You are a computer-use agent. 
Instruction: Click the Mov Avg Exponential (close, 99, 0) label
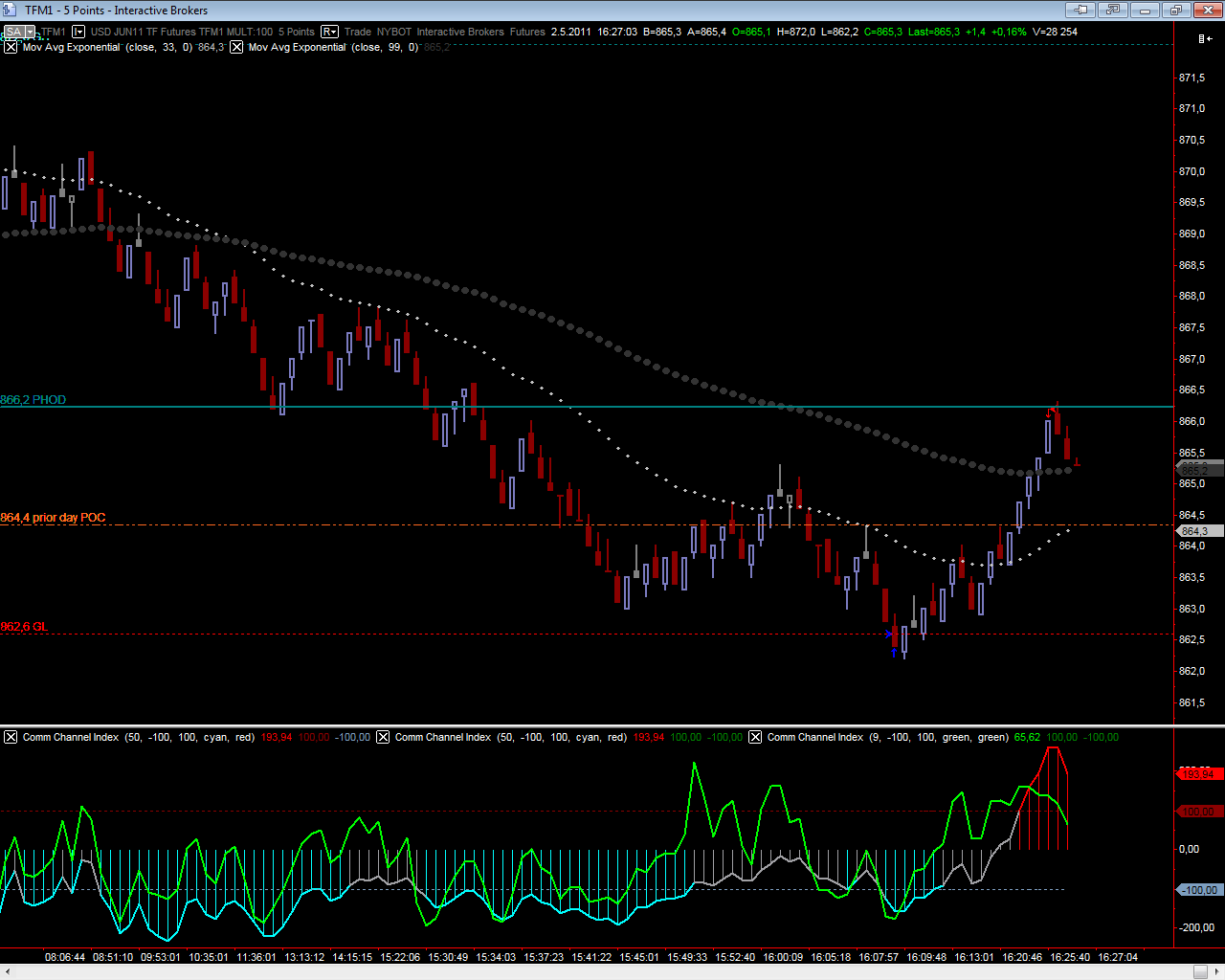pos(333,47)
